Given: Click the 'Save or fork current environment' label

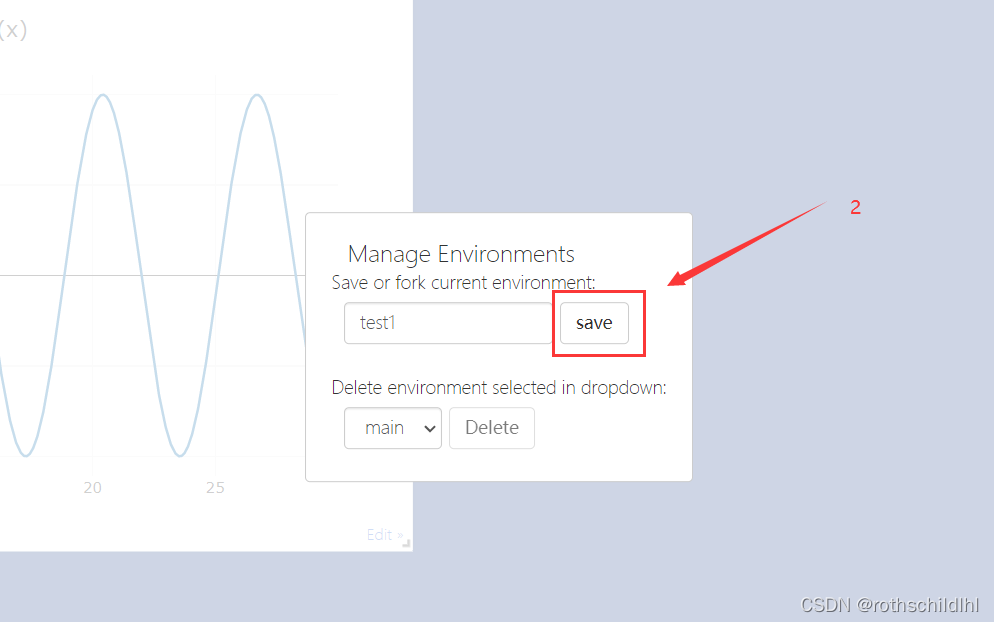Looking at the screenshot, I should point(463,283).
